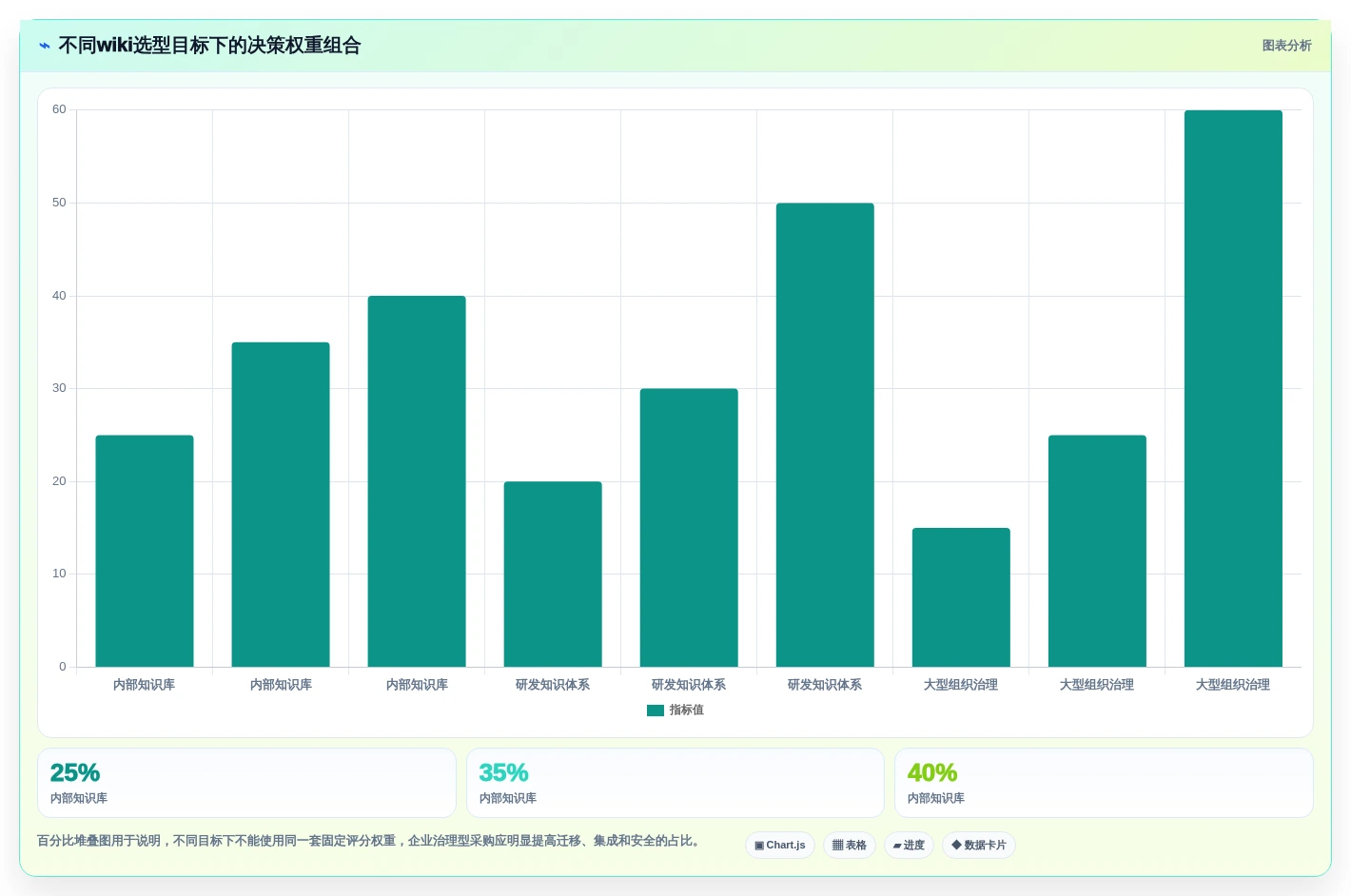Click the 35% stat card value
Screen dimensions: 1351x896
pos(503,772)
